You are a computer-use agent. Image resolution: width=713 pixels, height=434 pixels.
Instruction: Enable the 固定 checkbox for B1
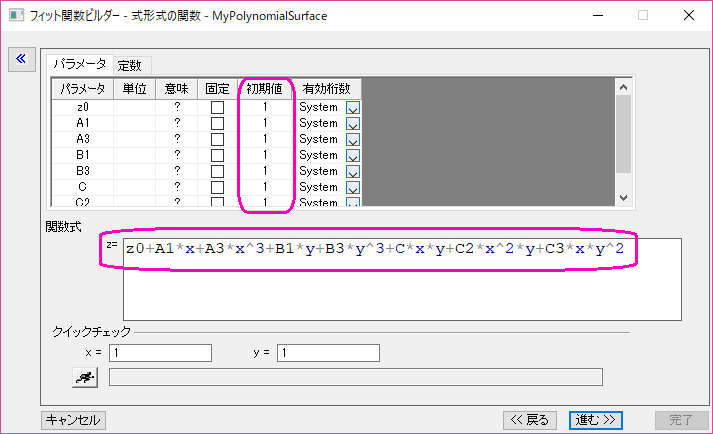pos(217,155)
